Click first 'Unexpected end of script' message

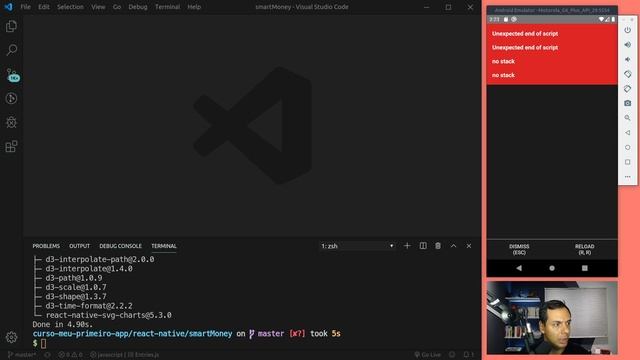525,33
